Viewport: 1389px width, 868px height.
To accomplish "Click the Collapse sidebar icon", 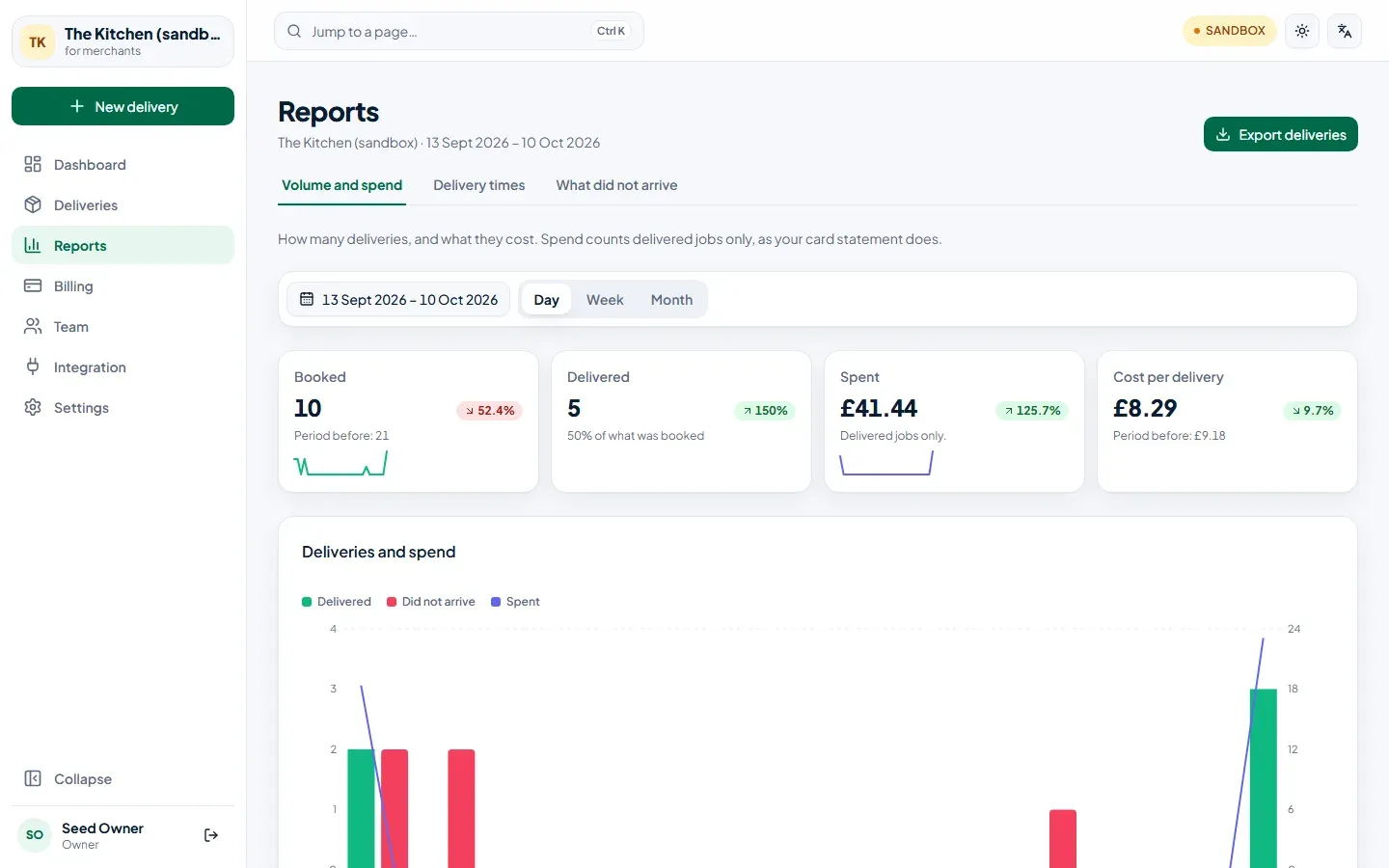I will [33, 778].
